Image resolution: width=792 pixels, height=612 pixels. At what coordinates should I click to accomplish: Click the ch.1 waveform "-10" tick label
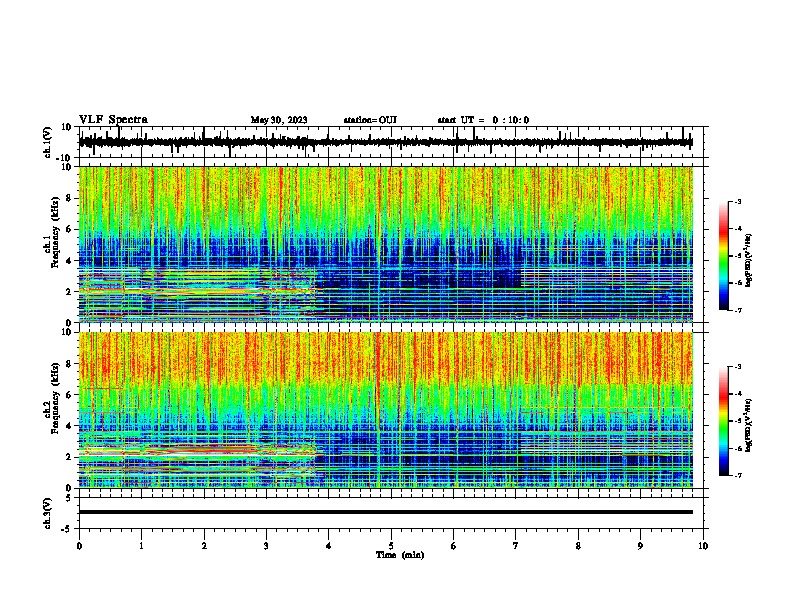65,158
